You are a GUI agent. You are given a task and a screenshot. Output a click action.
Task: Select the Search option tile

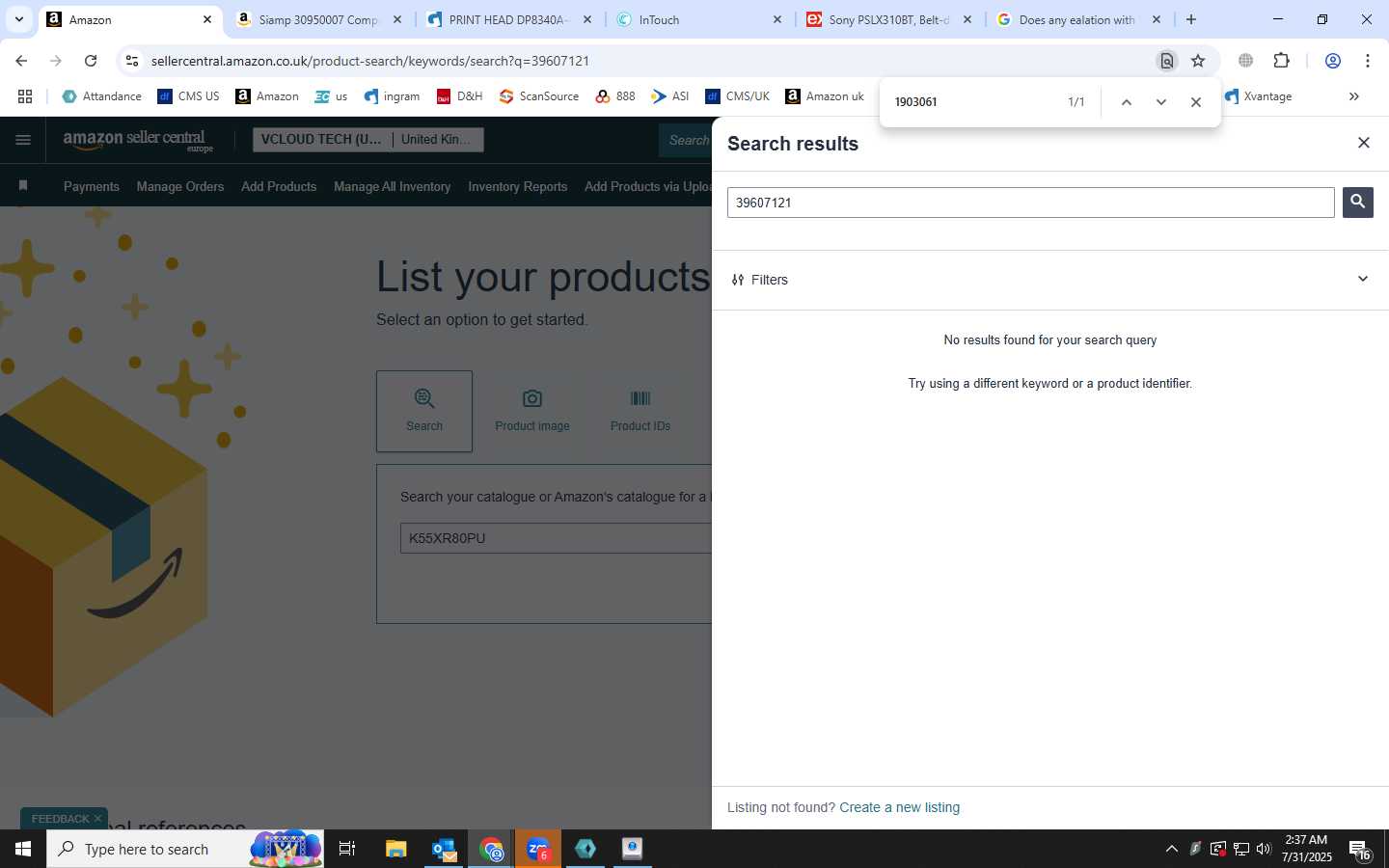click(424, 411)
